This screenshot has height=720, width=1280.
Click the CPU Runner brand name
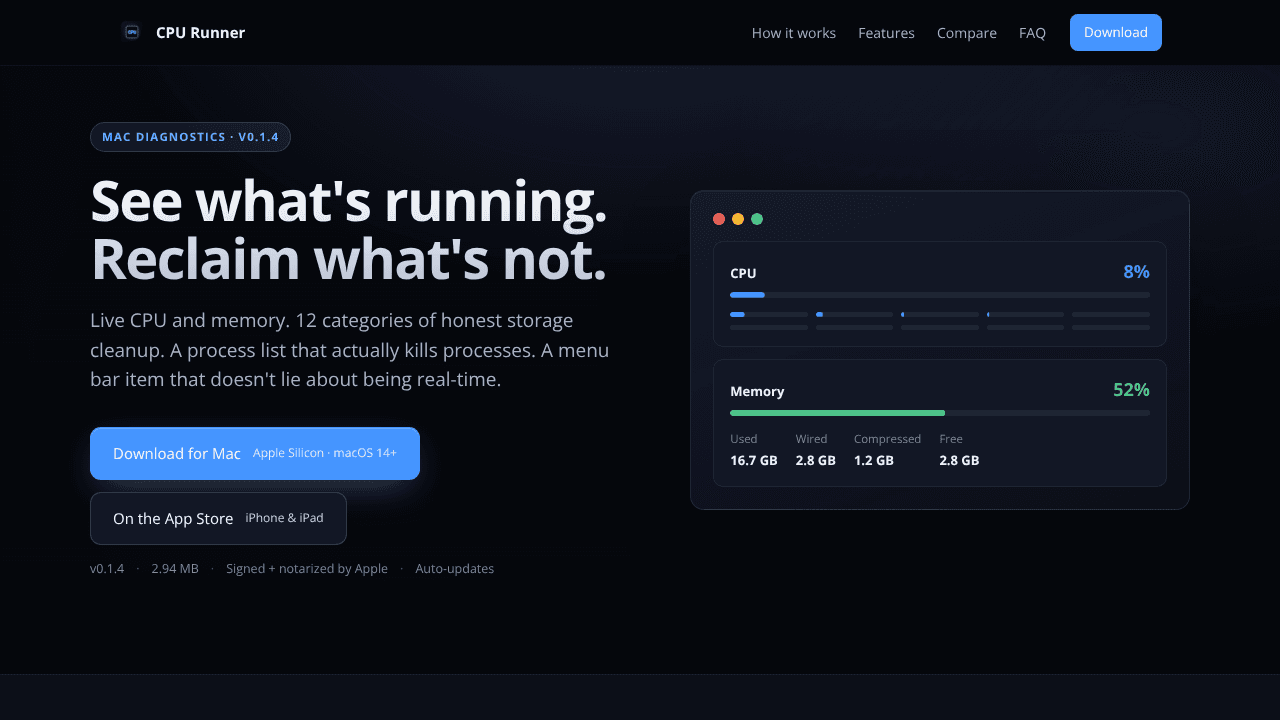pyautogui.click(x=200, y=32)
